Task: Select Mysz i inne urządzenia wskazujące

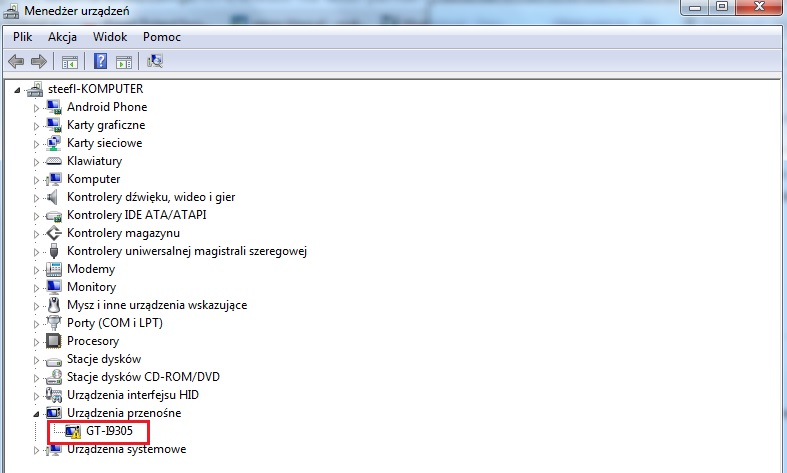Action: [x=157, y=305]
